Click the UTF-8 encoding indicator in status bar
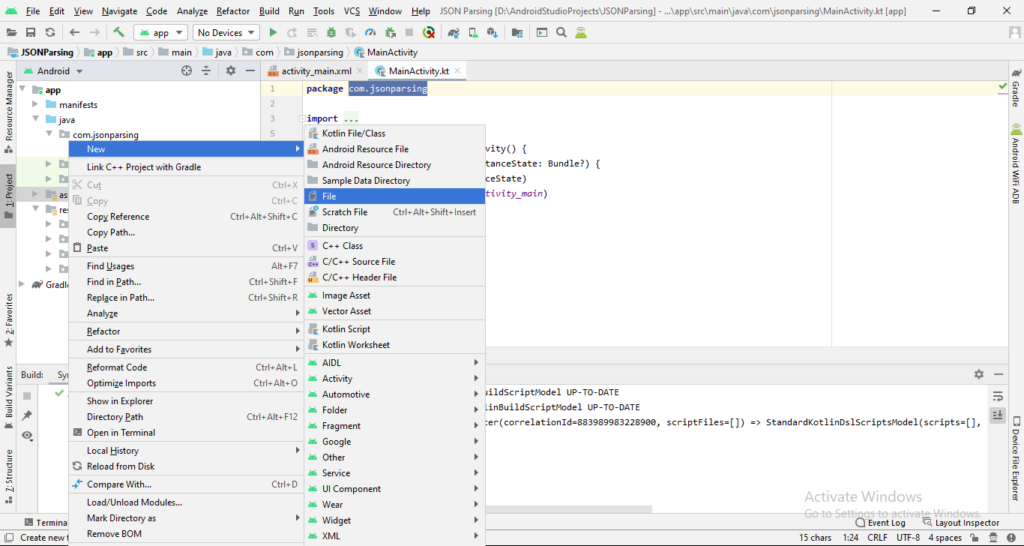Viewport: 1024px width, 546px height. (907, 537)
